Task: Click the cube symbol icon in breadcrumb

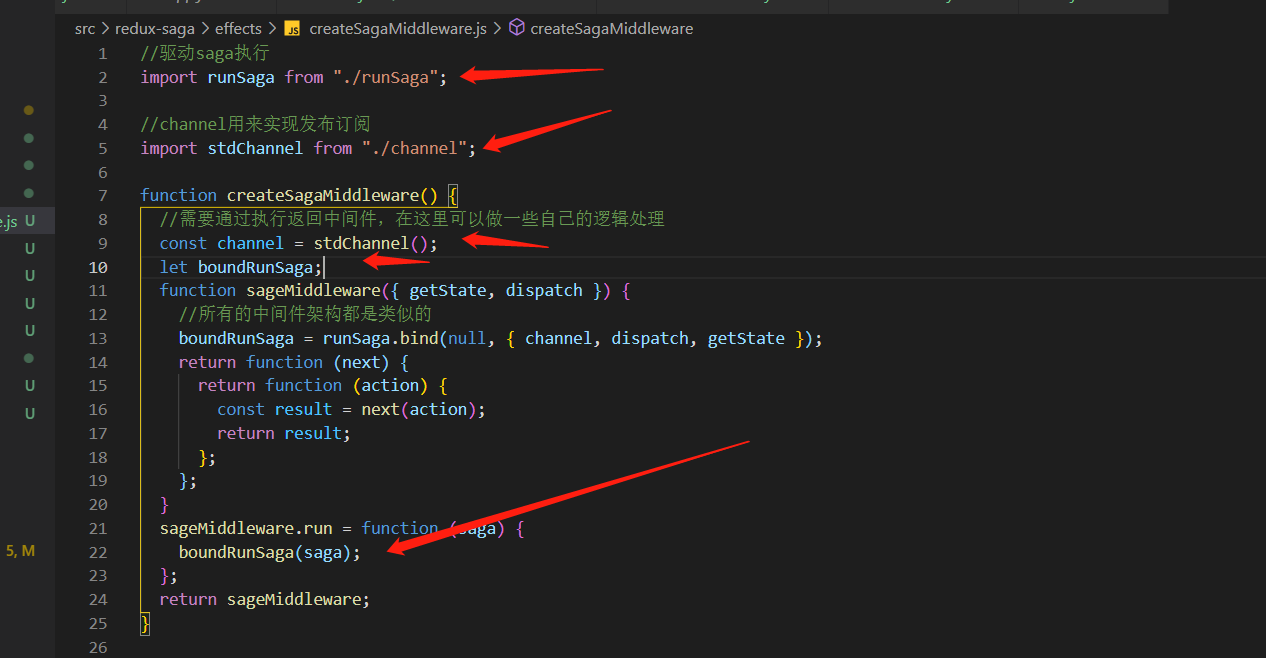Action: point(517,28)
